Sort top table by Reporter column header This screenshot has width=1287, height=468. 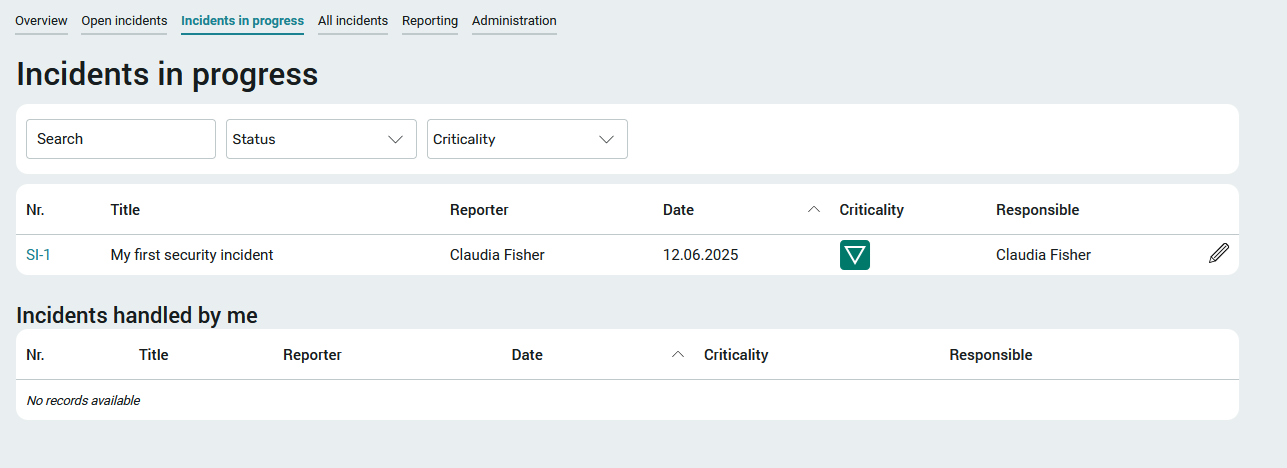coord(479,210)
